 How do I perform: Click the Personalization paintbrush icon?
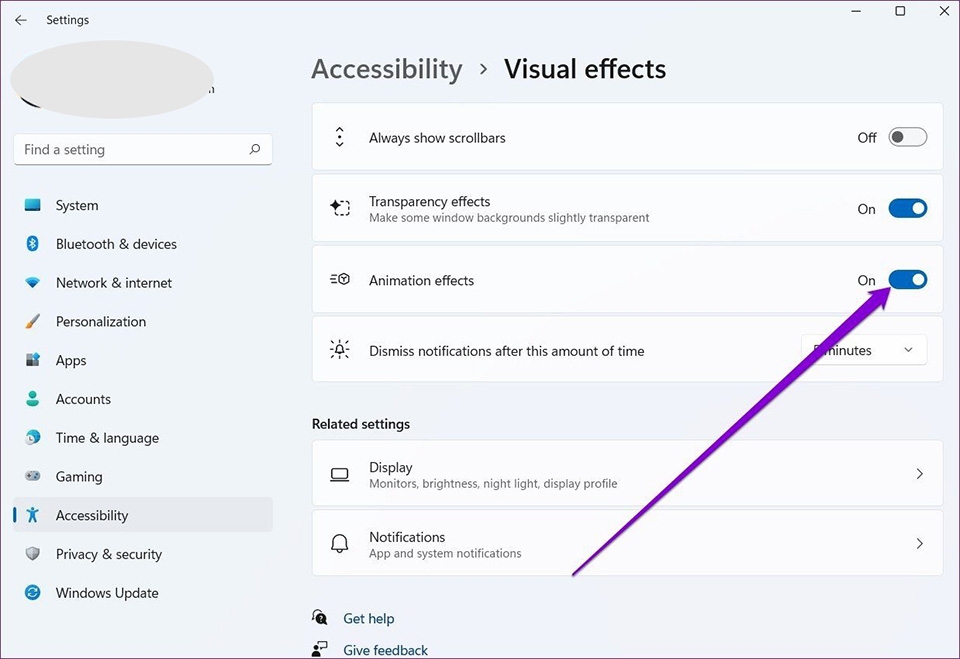pyautogui.click(x=33, y=322)
